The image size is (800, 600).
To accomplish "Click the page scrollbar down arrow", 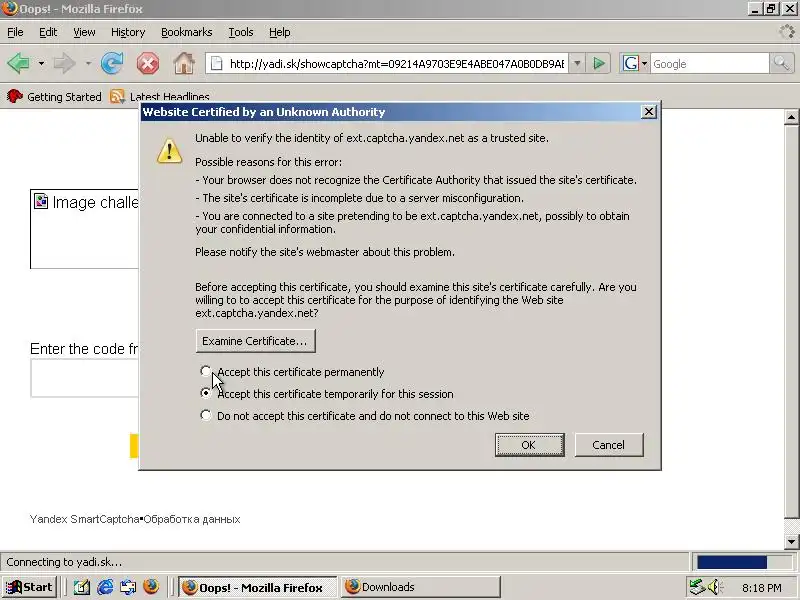I will tap(791, 541).
